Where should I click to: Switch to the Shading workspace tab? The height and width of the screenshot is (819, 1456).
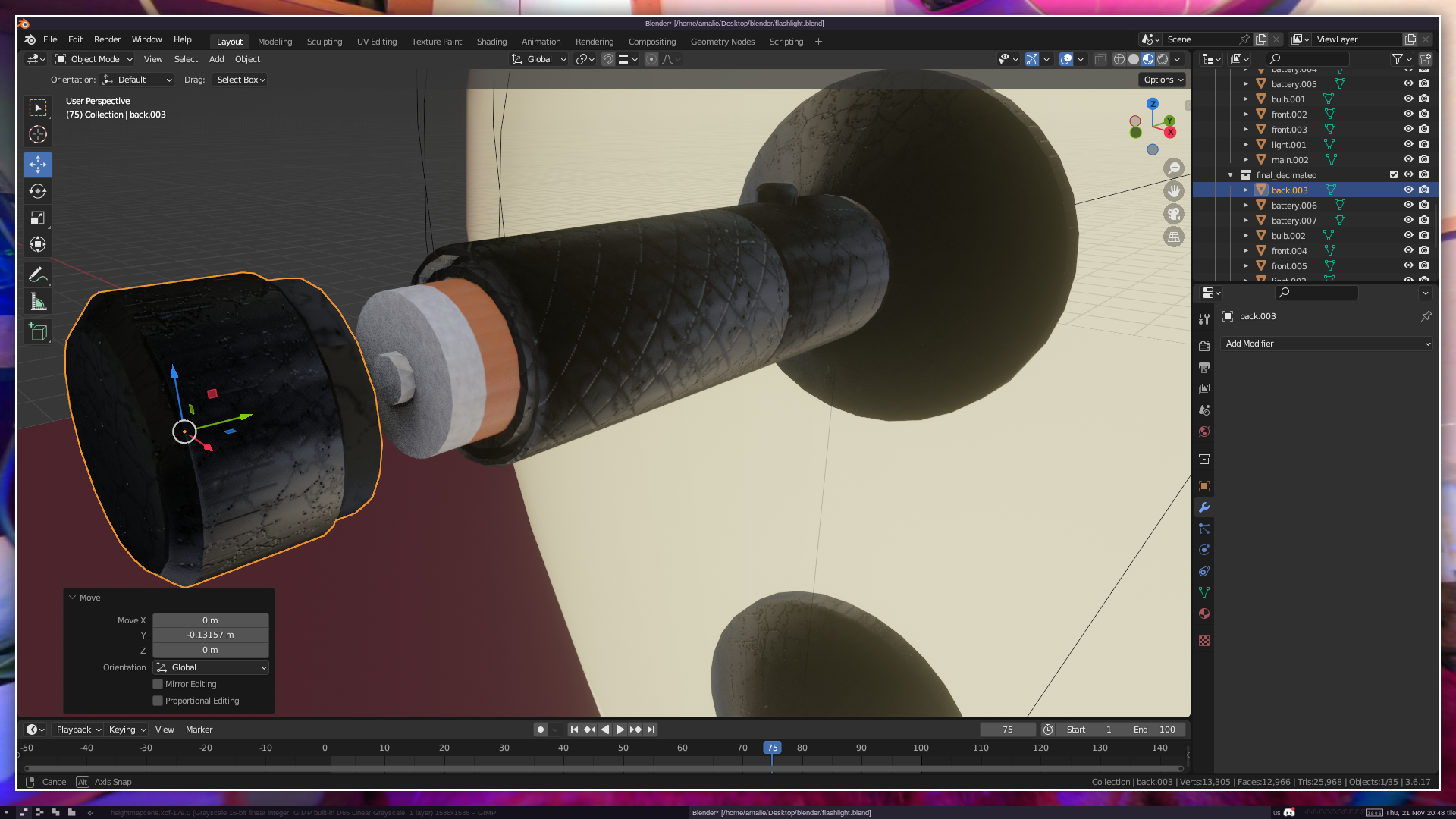[x=491, y=42]
